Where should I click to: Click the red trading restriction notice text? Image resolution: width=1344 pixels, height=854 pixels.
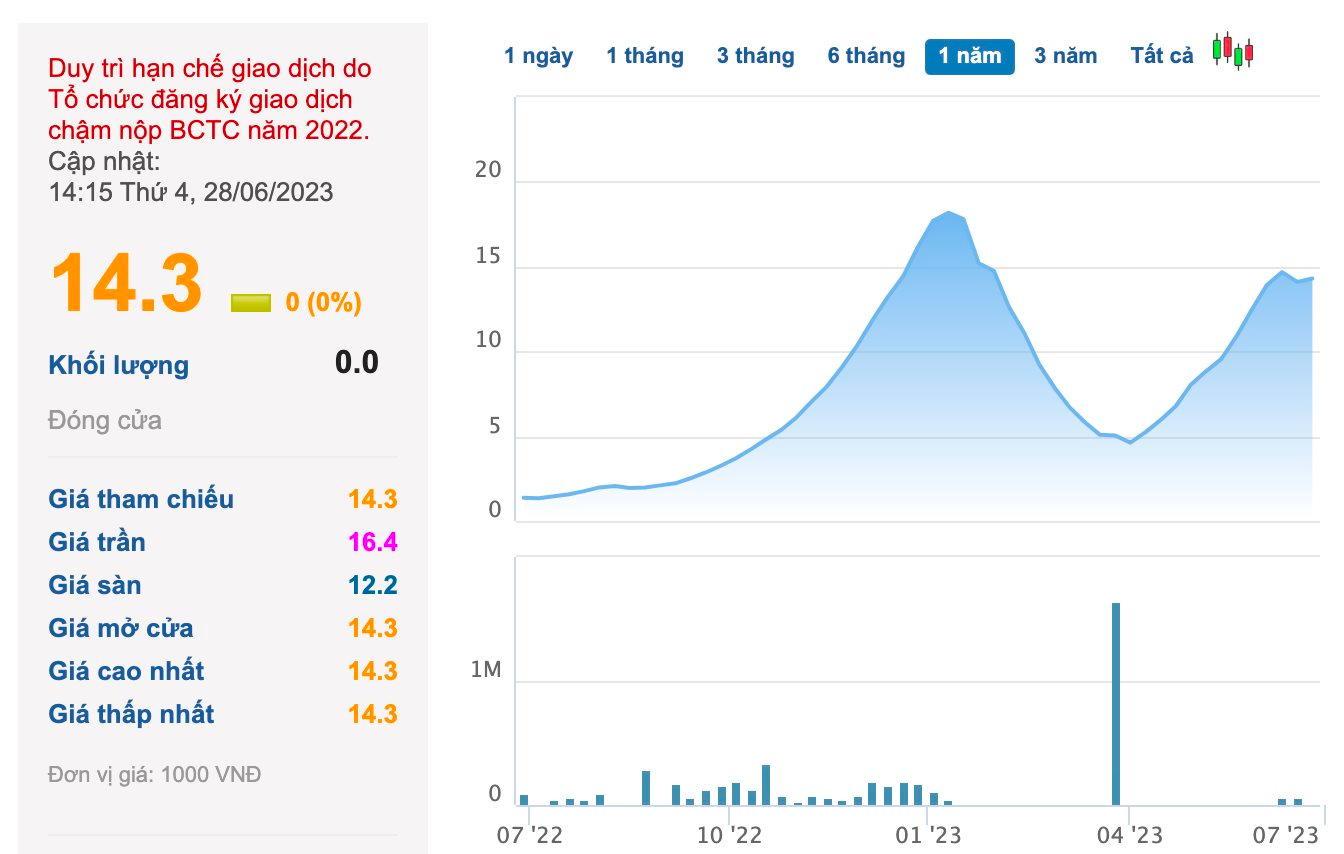pos(210,100)
